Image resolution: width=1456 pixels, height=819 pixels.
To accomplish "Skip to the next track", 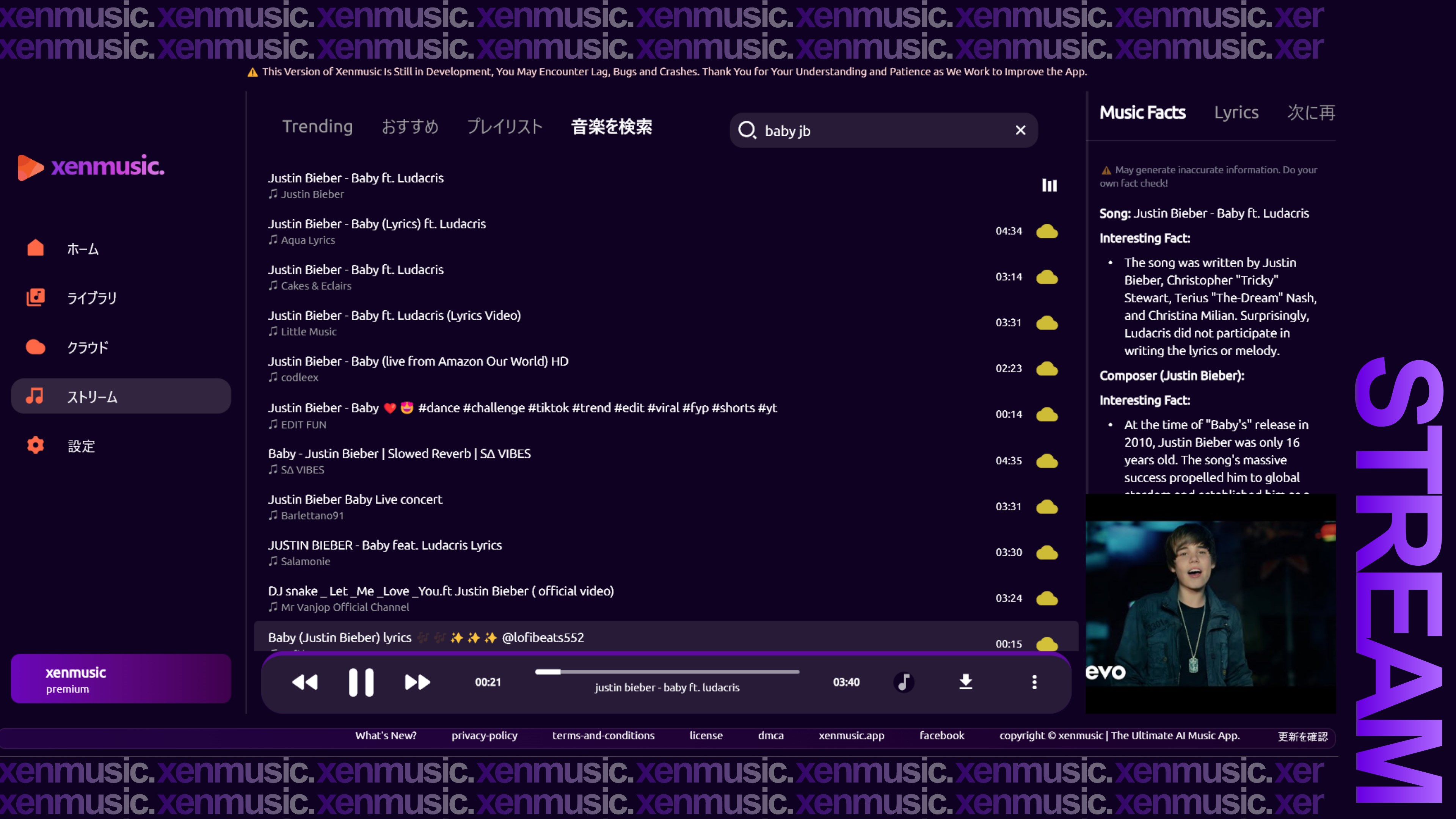I will pyautogui.click(x=417, y=682).
